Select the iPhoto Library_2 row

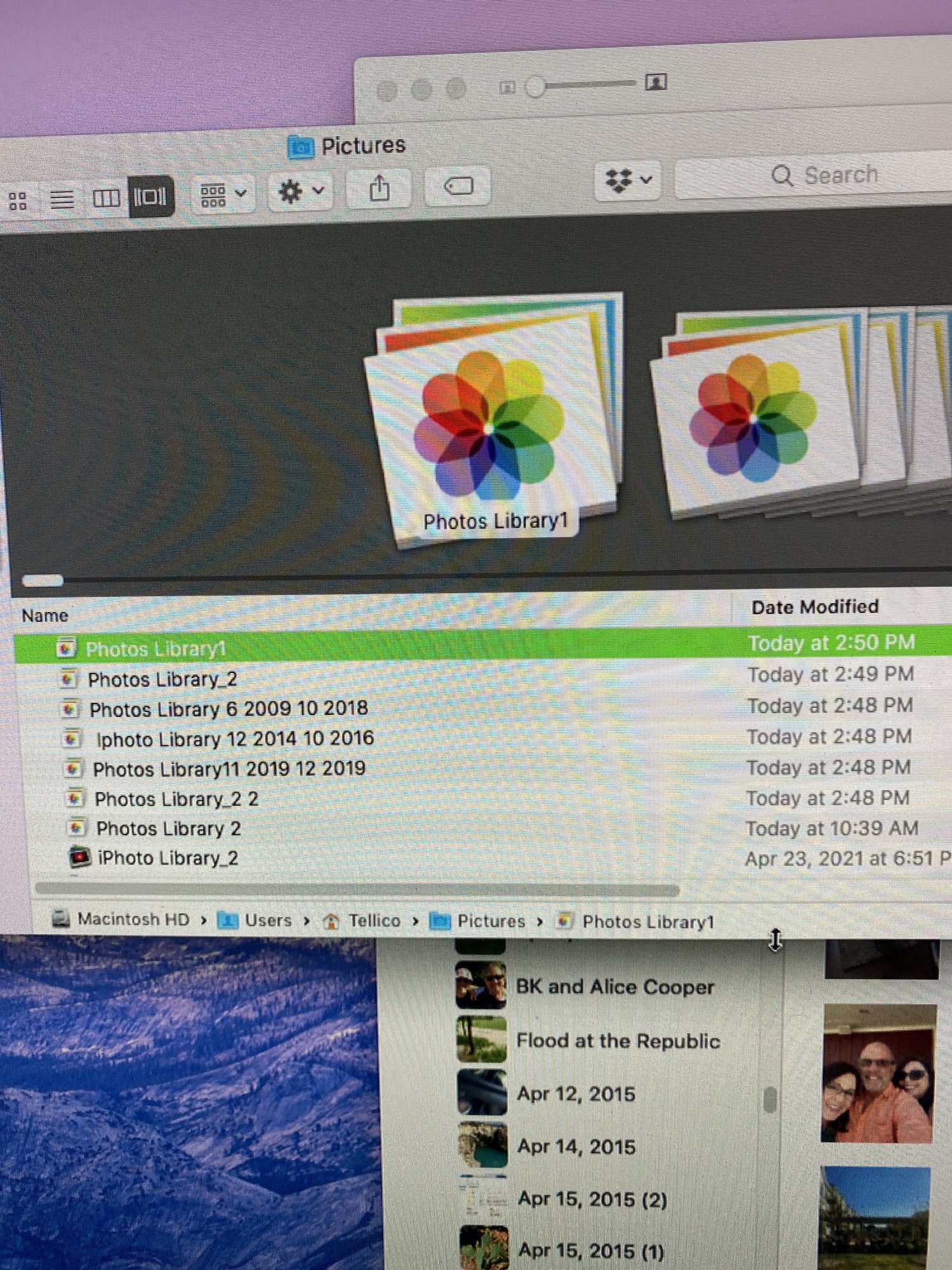pos(482,858)
